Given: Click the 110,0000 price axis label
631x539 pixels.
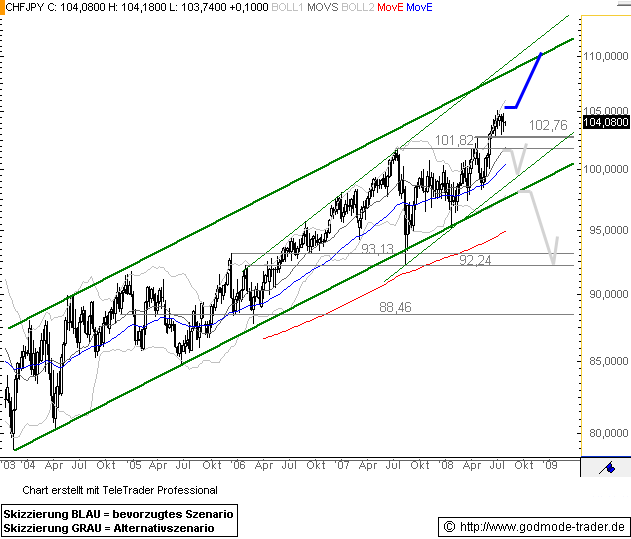Looking at the screenshot, I should [x=606, y=56].
